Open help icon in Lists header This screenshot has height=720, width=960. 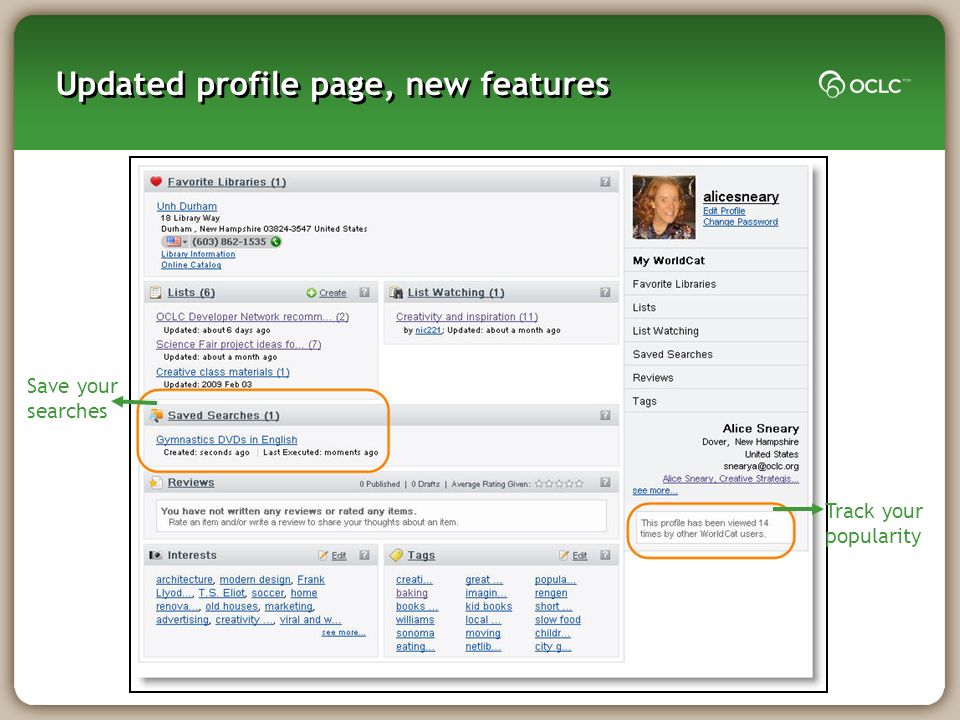tap(364, 293)
